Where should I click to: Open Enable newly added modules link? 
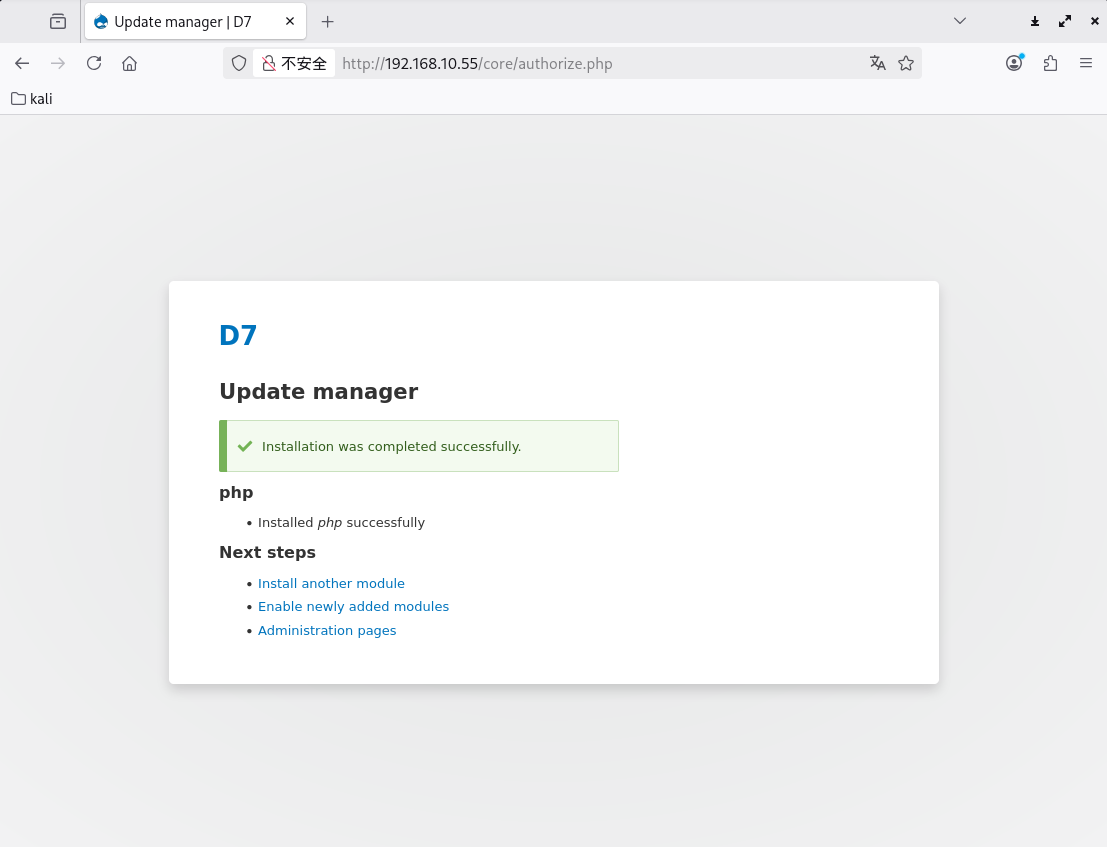click(x=353, y=606)
